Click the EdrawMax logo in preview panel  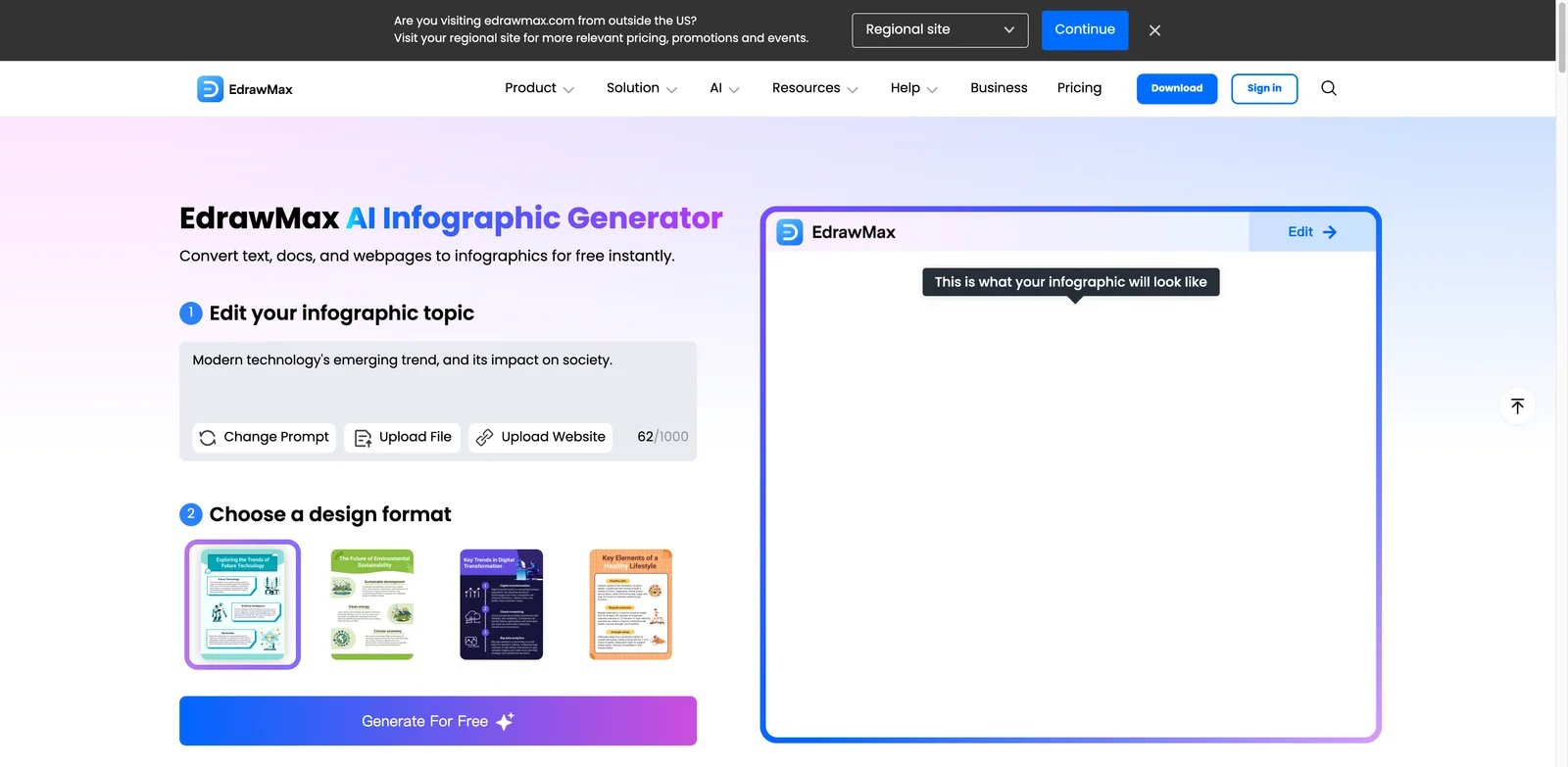coord(836,232)
